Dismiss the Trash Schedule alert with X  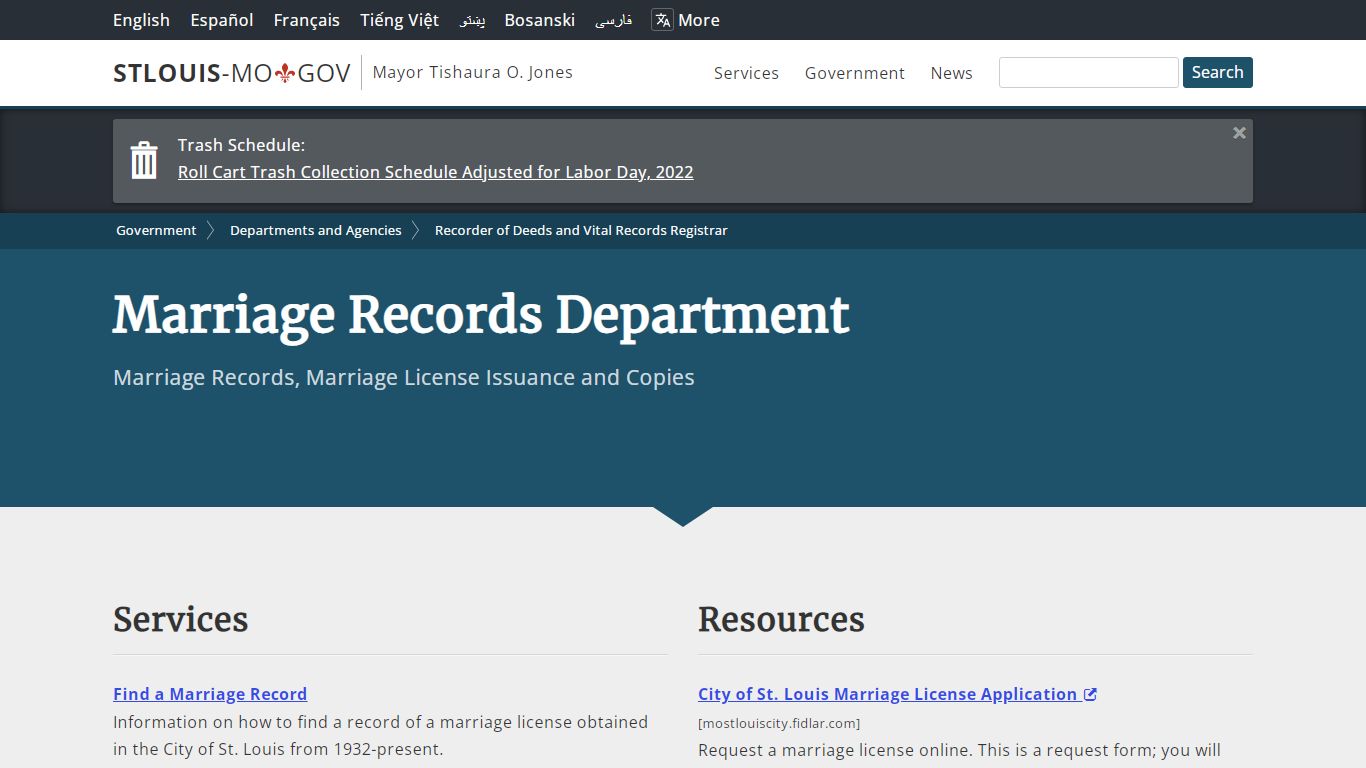coord(1239,133)
